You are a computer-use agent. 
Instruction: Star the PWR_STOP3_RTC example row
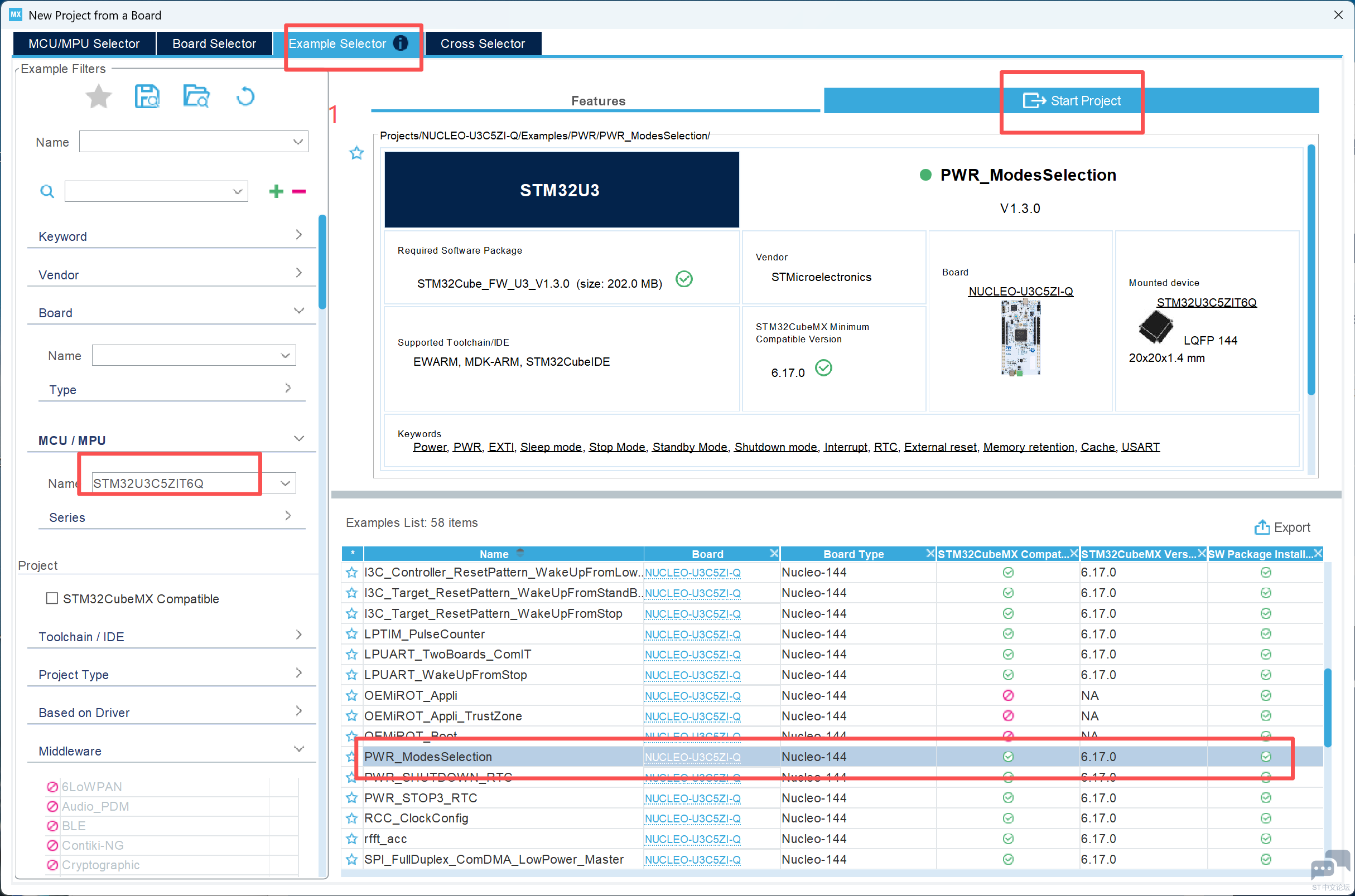351,798
